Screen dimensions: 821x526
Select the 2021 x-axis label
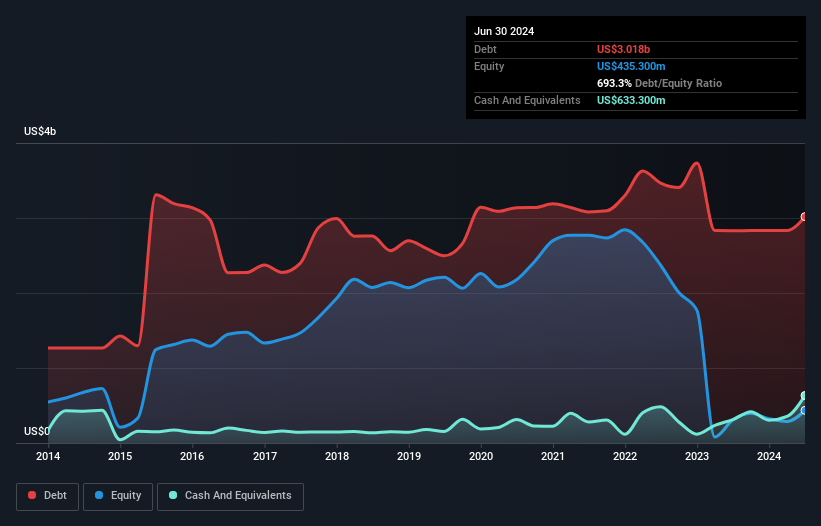pyautogui.click(x=553, y=456)
